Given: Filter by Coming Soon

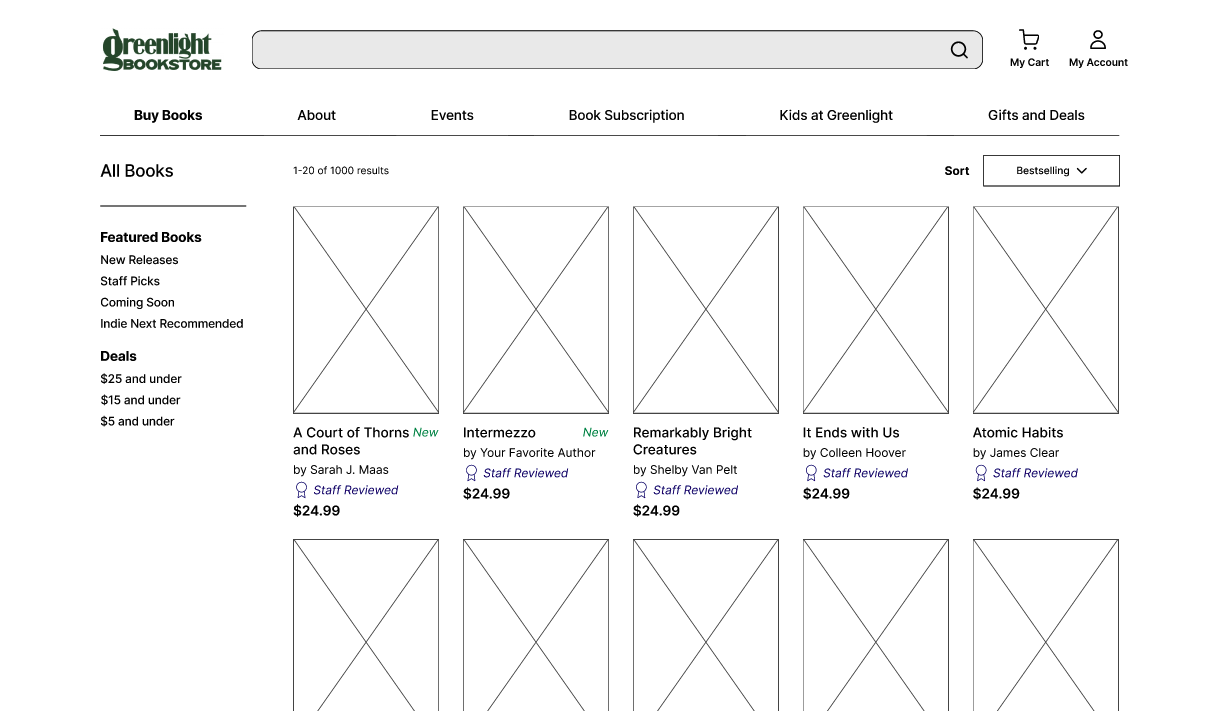Looking at the screenshot, I should [x=137, y=302].
